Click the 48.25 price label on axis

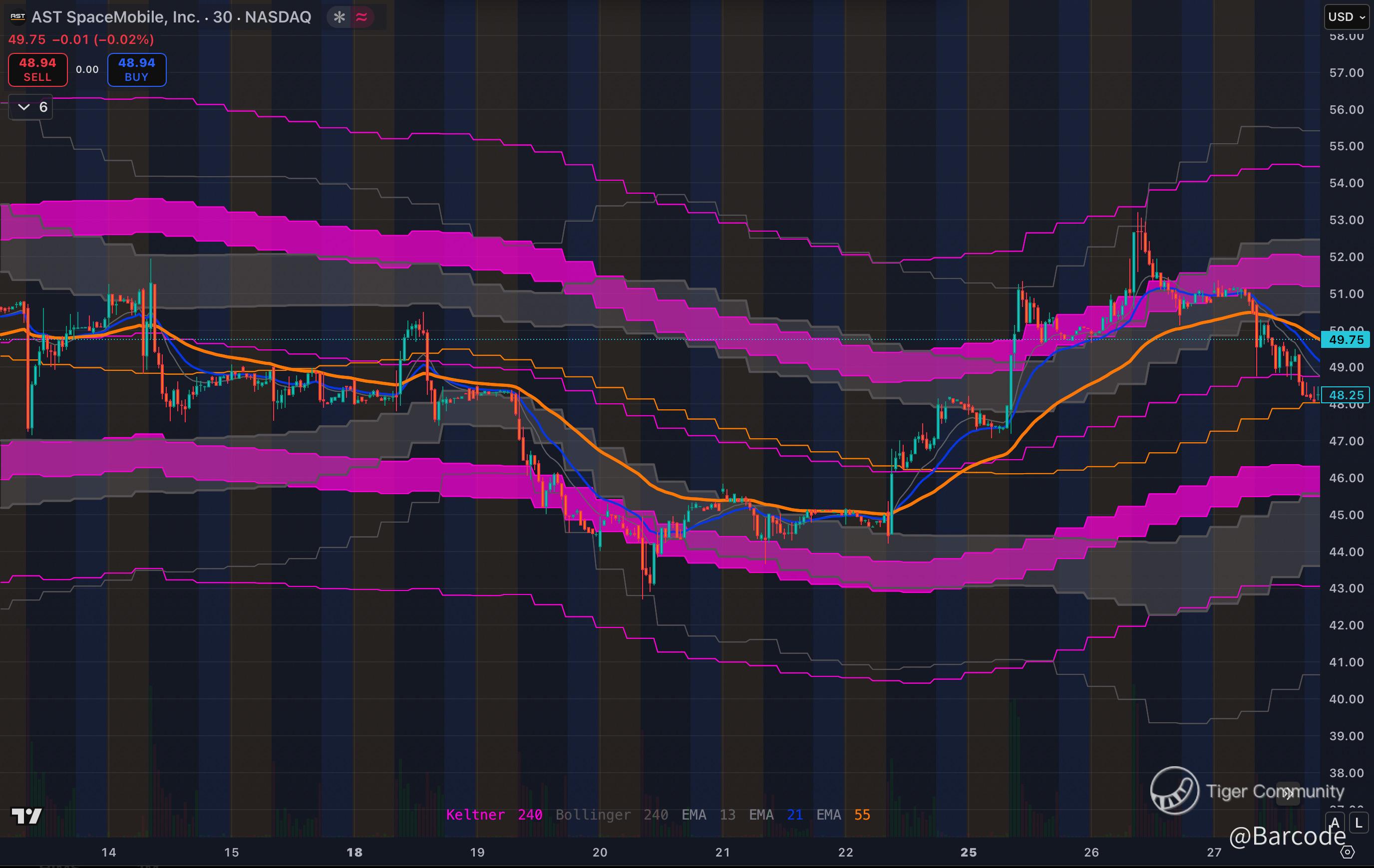pos(1346,395)
